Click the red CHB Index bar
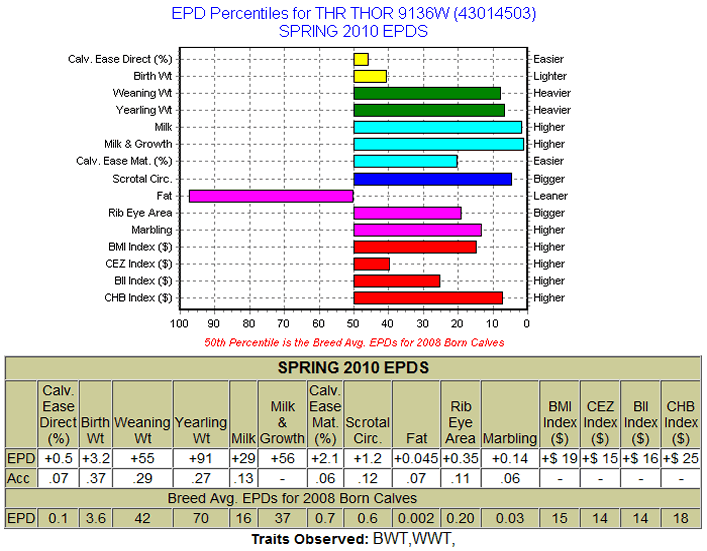Image resolution: width=707 pixels, height=551 pixels. click(428, 298)
